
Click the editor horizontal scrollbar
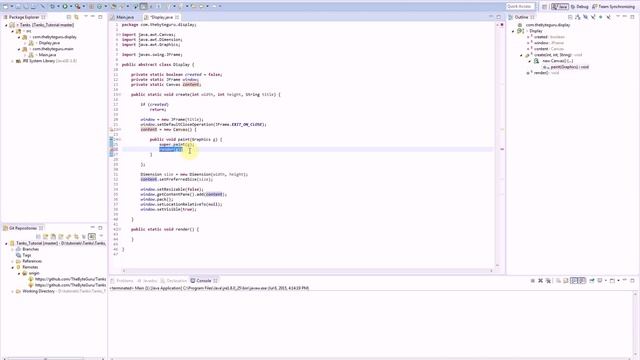(308, 270)
